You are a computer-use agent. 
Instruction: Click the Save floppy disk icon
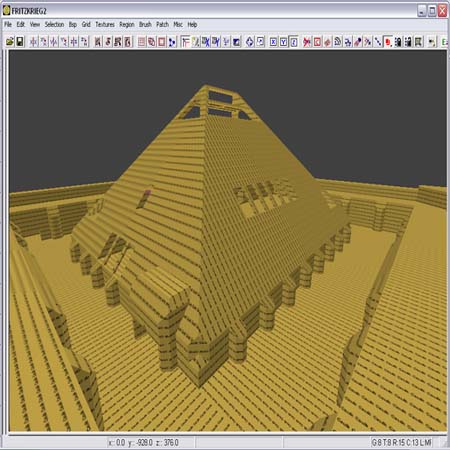click(20, 42)
